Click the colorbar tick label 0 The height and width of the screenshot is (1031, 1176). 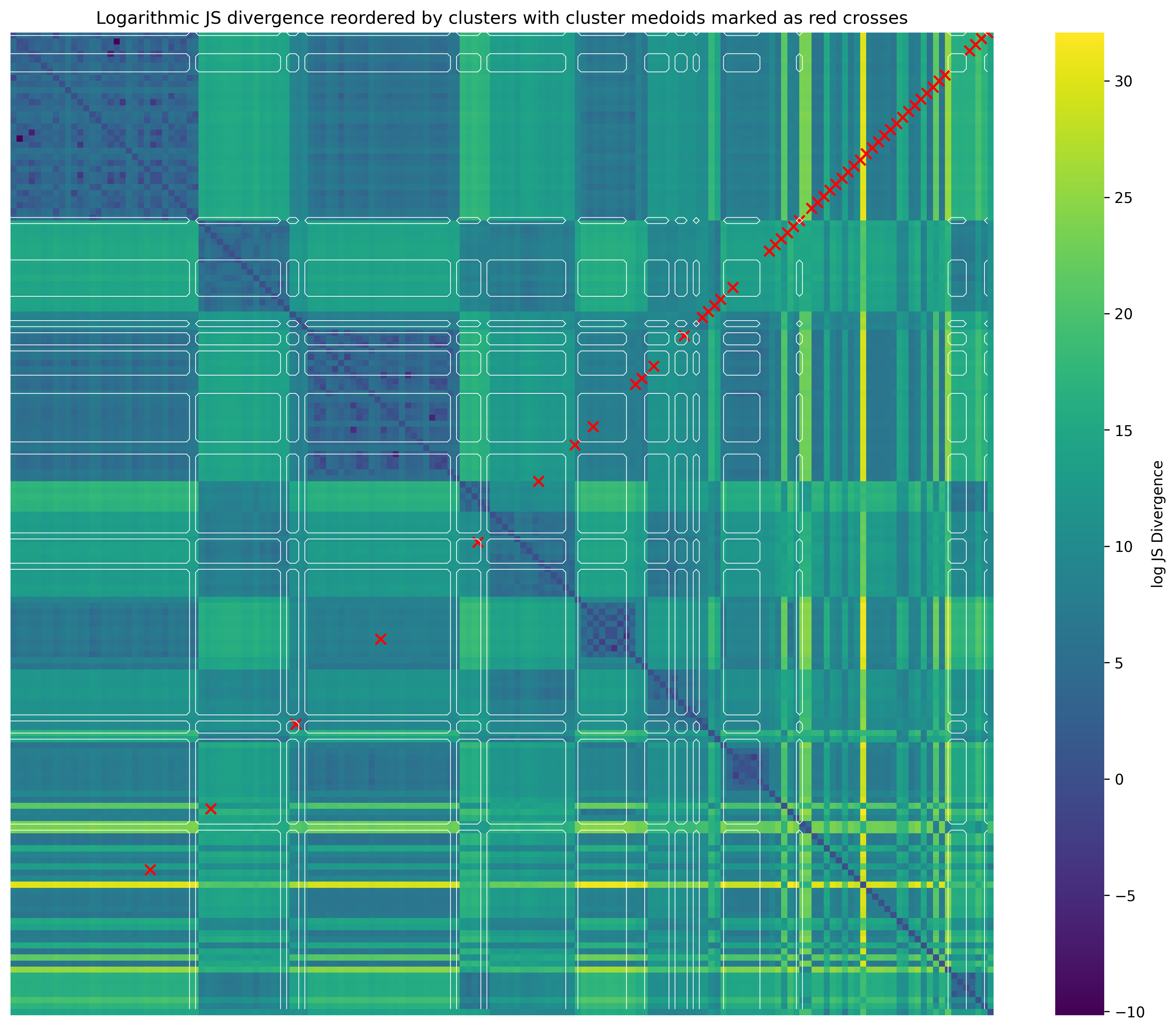click(x=1119, y=779)
